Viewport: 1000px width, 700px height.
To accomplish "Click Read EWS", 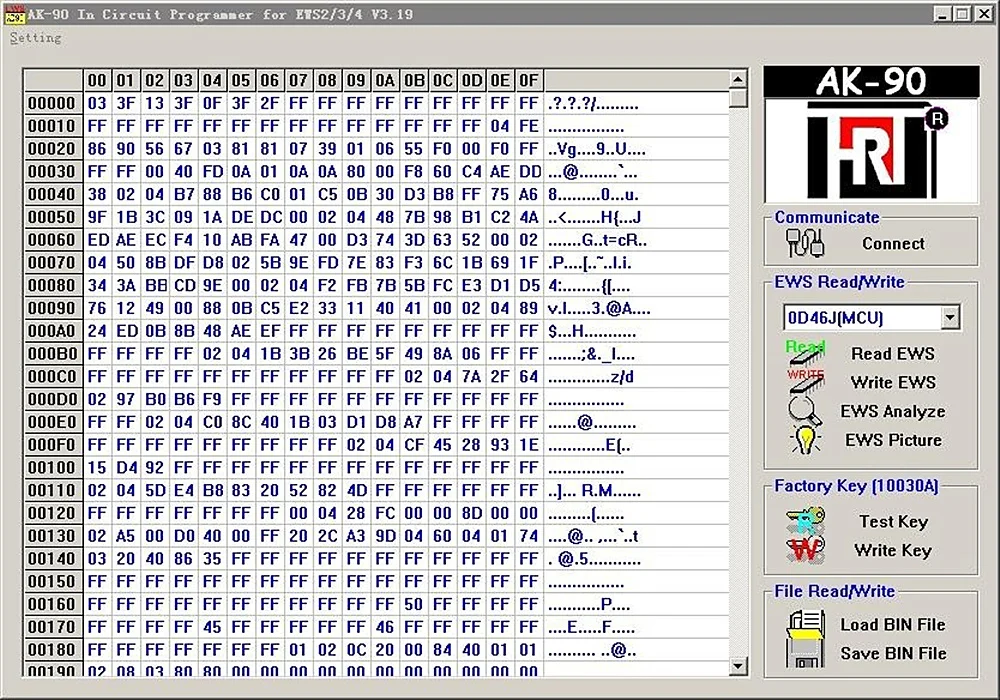I will (x=893, y=353).
